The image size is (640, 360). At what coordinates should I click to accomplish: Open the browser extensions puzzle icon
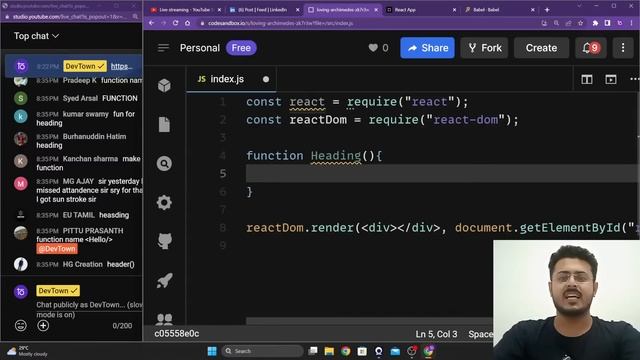(595, 23)
